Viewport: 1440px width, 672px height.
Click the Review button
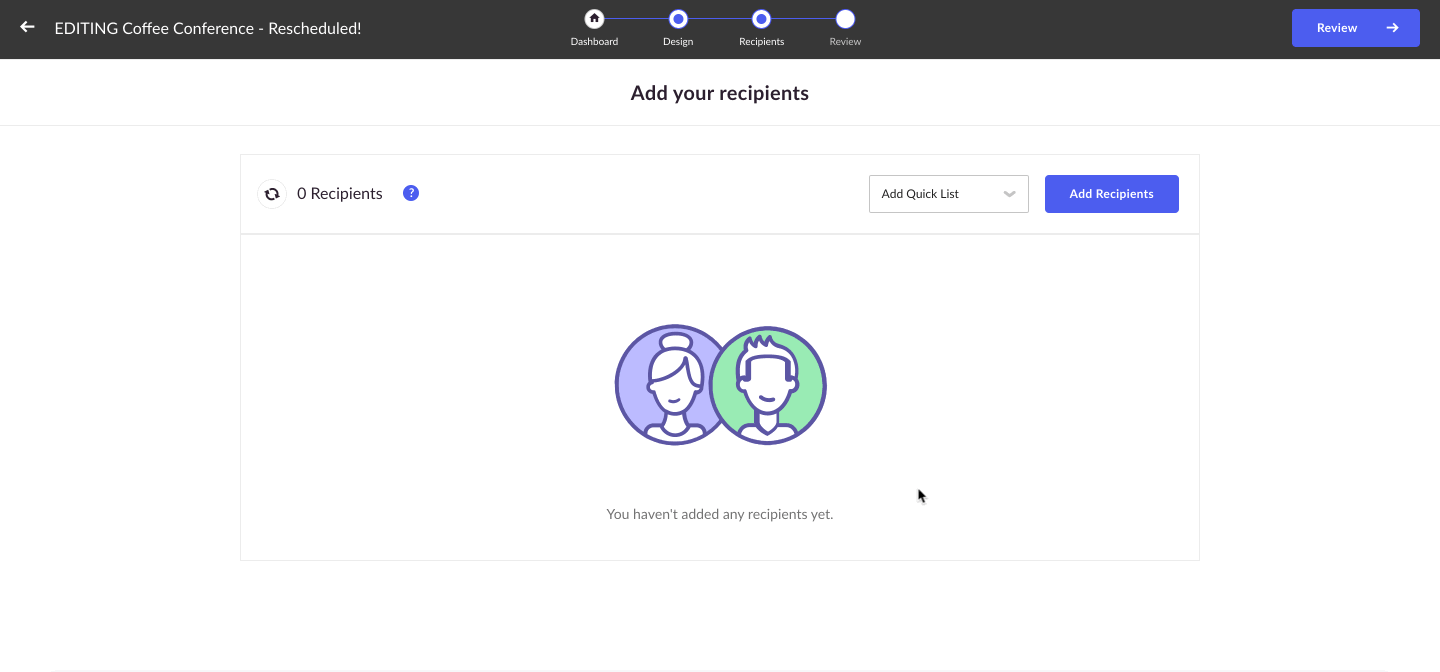(1356, 28)
